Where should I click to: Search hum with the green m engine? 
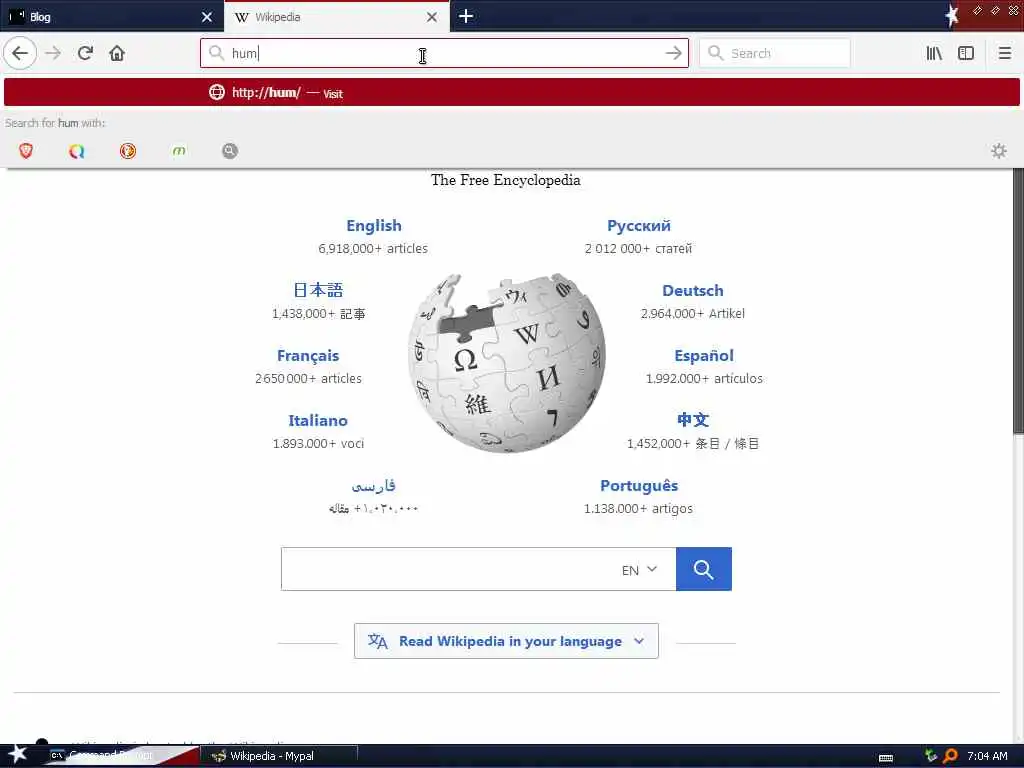pos(179,151)
